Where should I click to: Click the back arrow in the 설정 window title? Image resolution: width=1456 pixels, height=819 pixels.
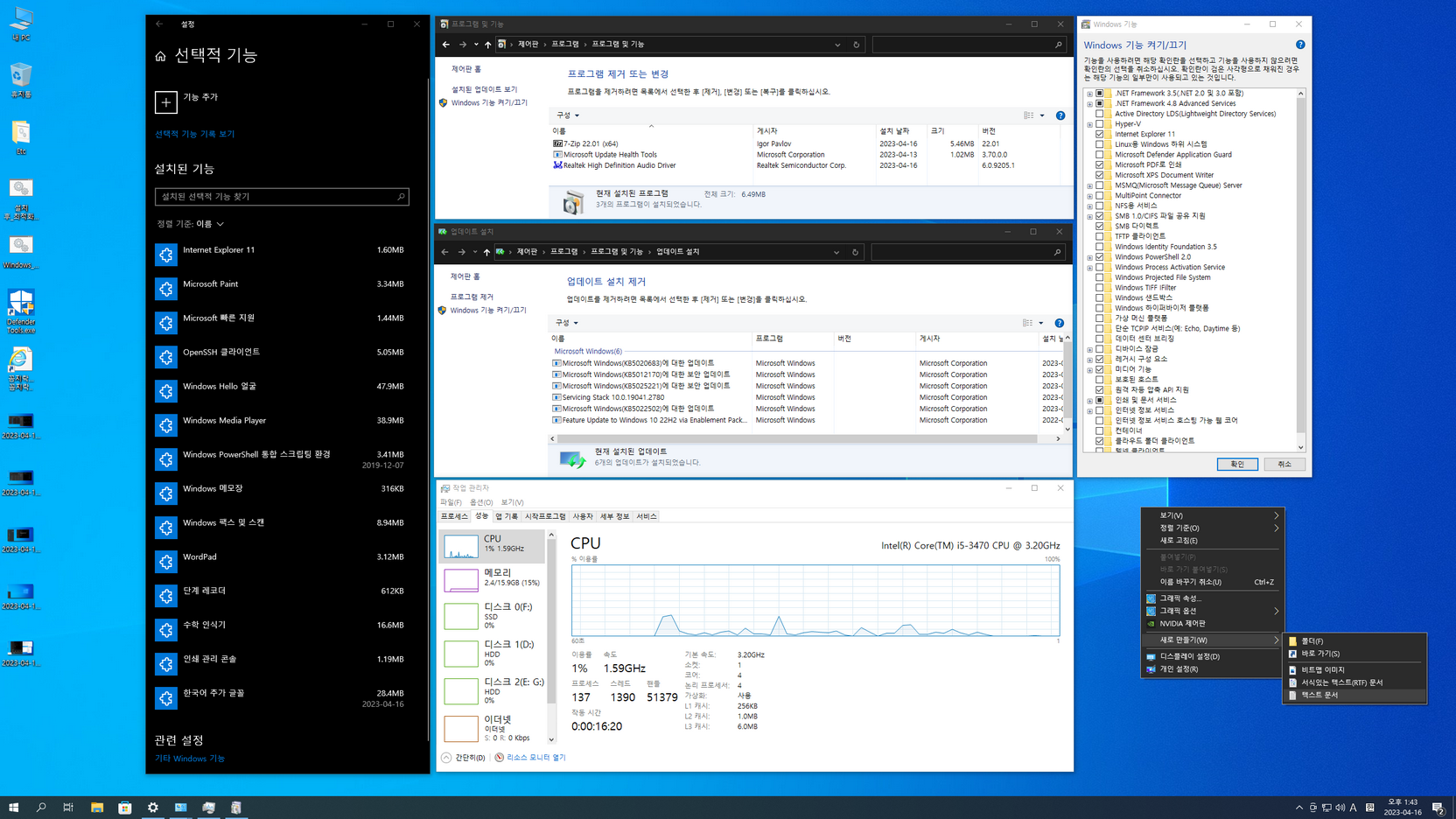(x=159, y=24)
